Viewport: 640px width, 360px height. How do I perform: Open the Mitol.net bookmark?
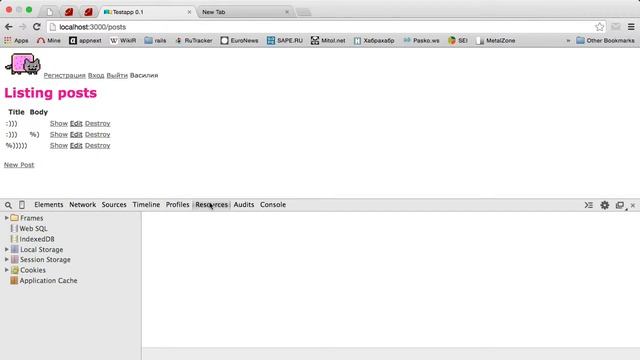(x=328, y=40)
